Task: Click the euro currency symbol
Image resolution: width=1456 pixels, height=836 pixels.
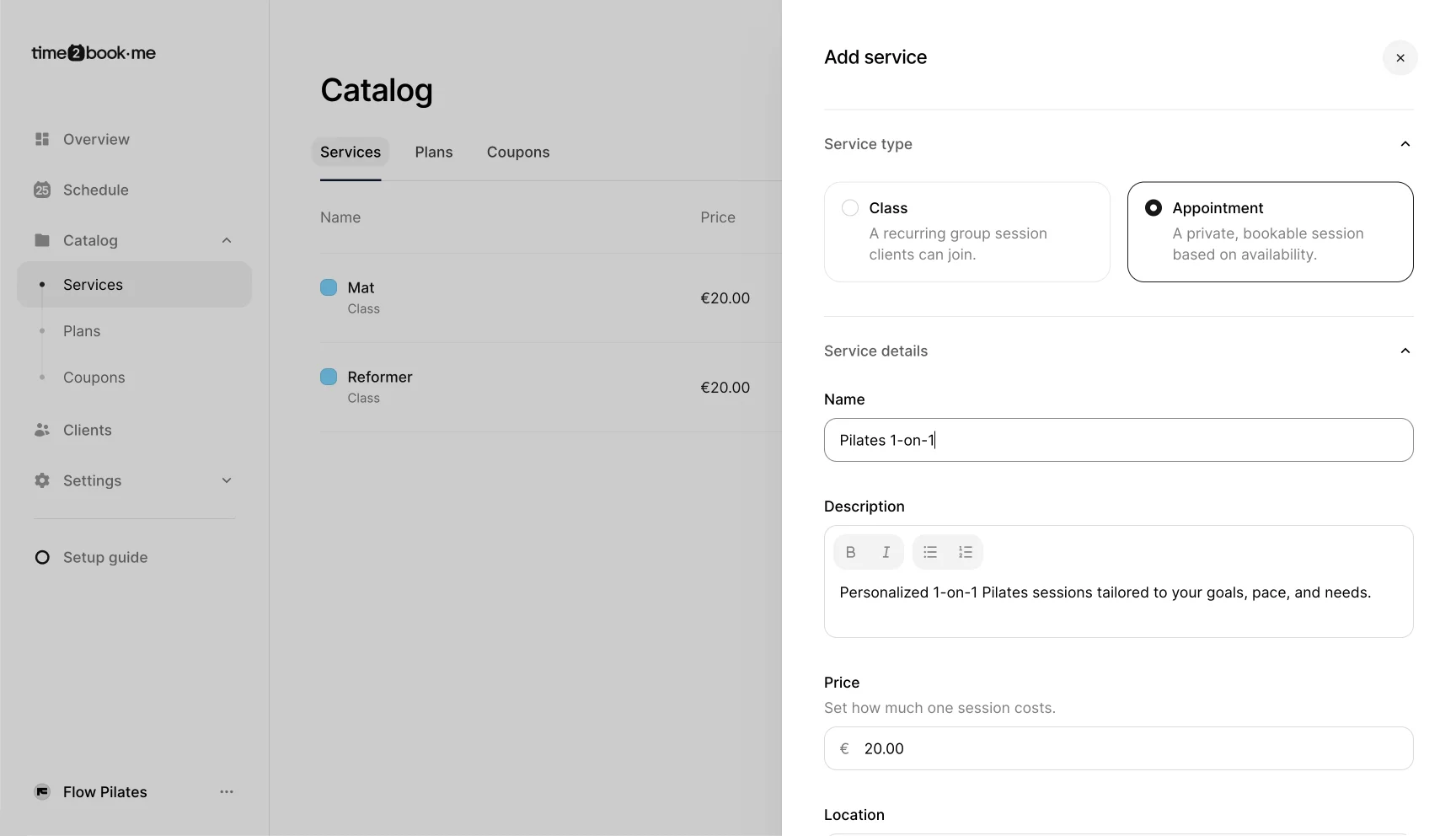Action: click(x=844, y=748)
